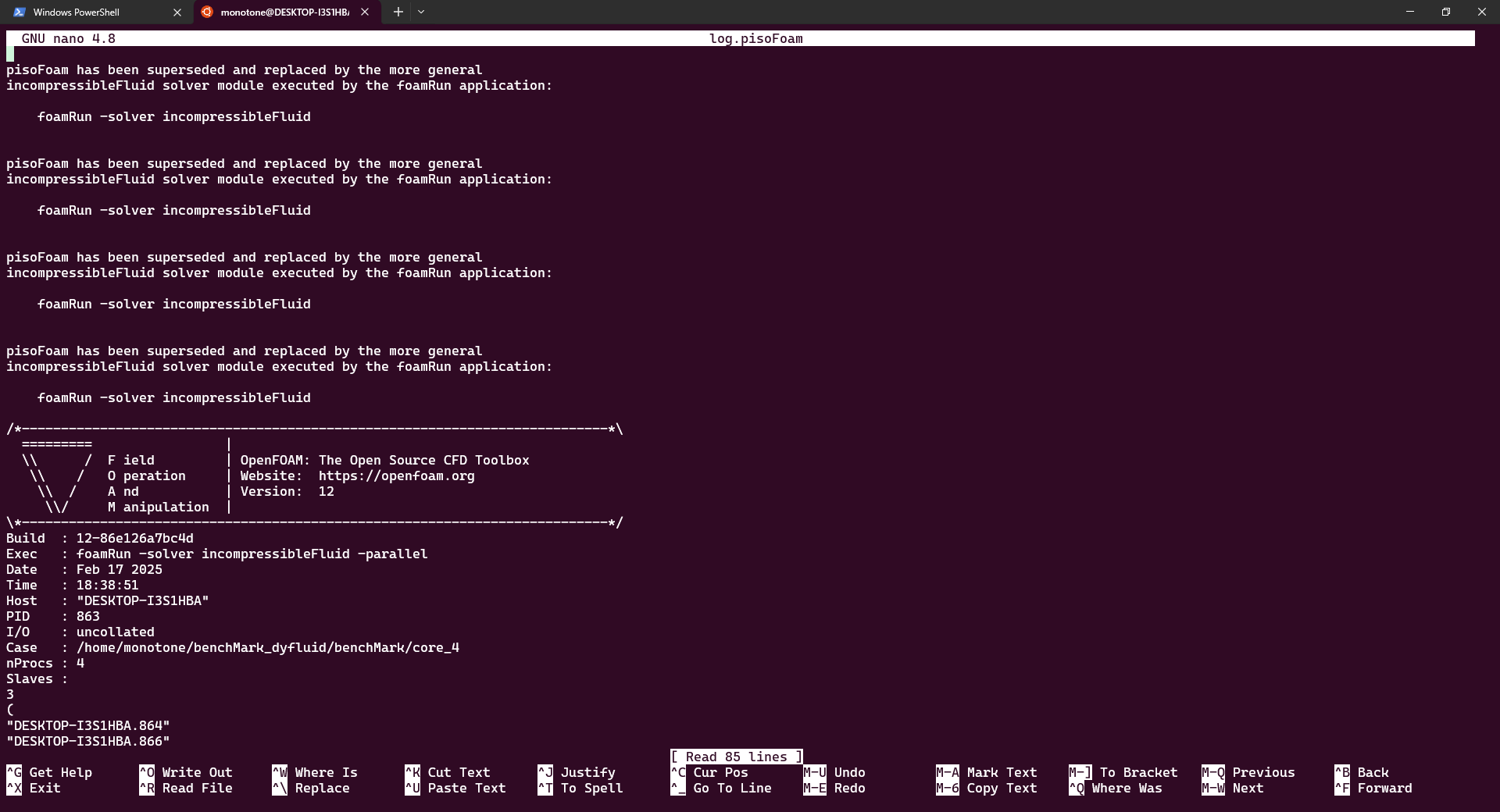The width and height of the screenshot is (1500, 812).
Task: Close the Windows PowerShell tab
Action: click(177, 12)
